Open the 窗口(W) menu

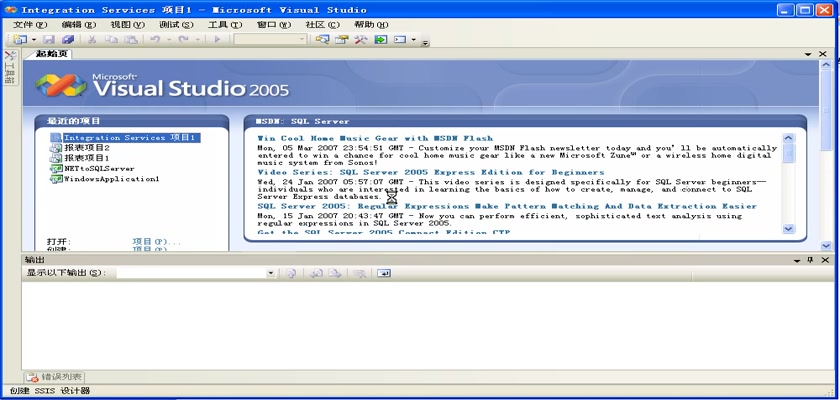click(274, 25)
